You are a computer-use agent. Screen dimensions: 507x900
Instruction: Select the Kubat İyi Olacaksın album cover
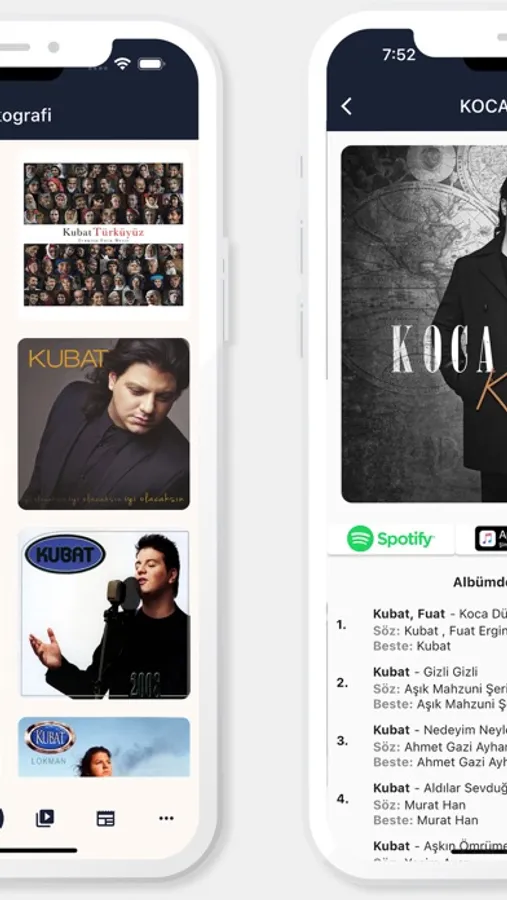(x=103, y=424)
